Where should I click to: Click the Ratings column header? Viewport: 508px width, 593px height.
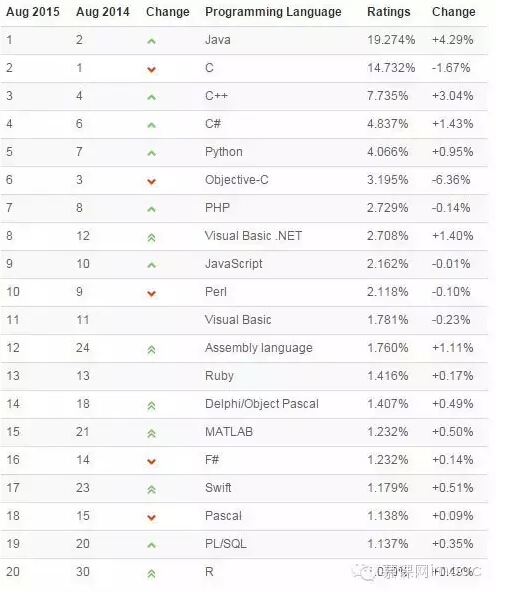point(388,12)
